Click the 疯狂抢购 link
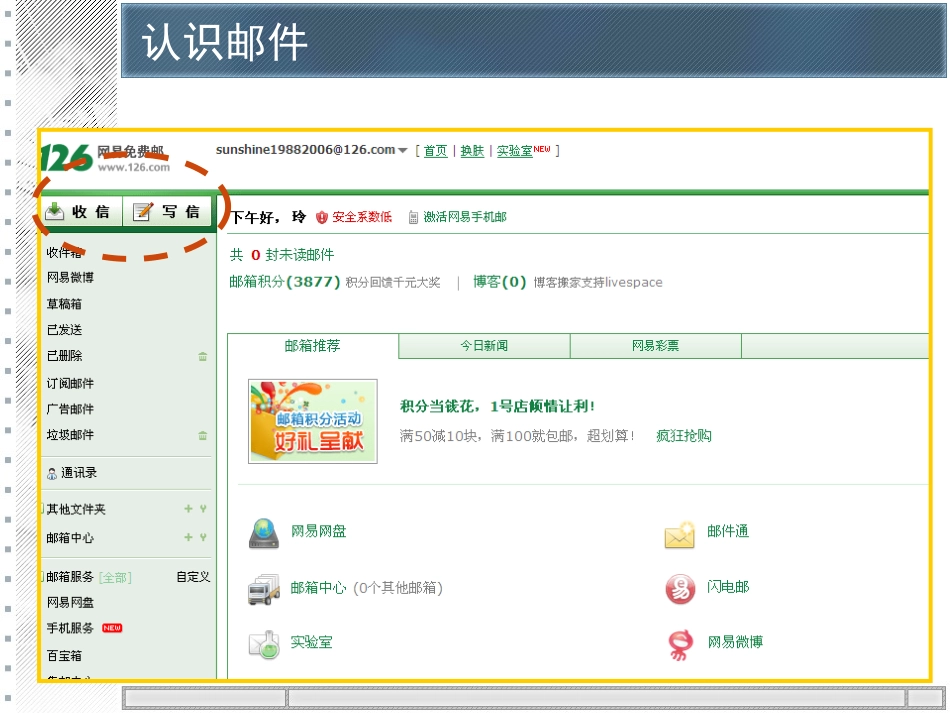 pyautogui.click(x=683, y=436)
